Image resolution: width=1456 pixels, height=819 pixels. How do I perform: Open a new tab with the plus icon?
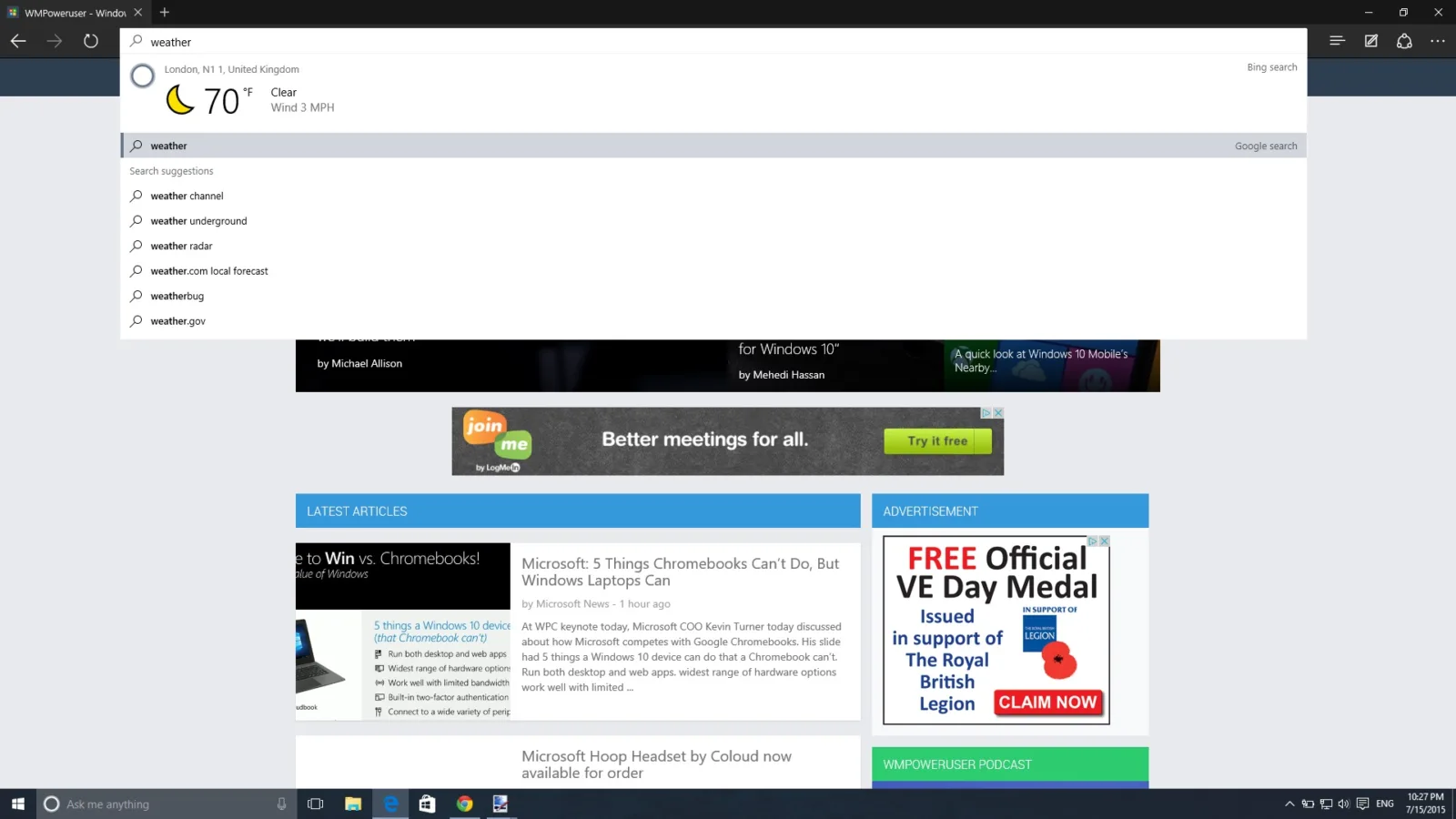point(165,13)
